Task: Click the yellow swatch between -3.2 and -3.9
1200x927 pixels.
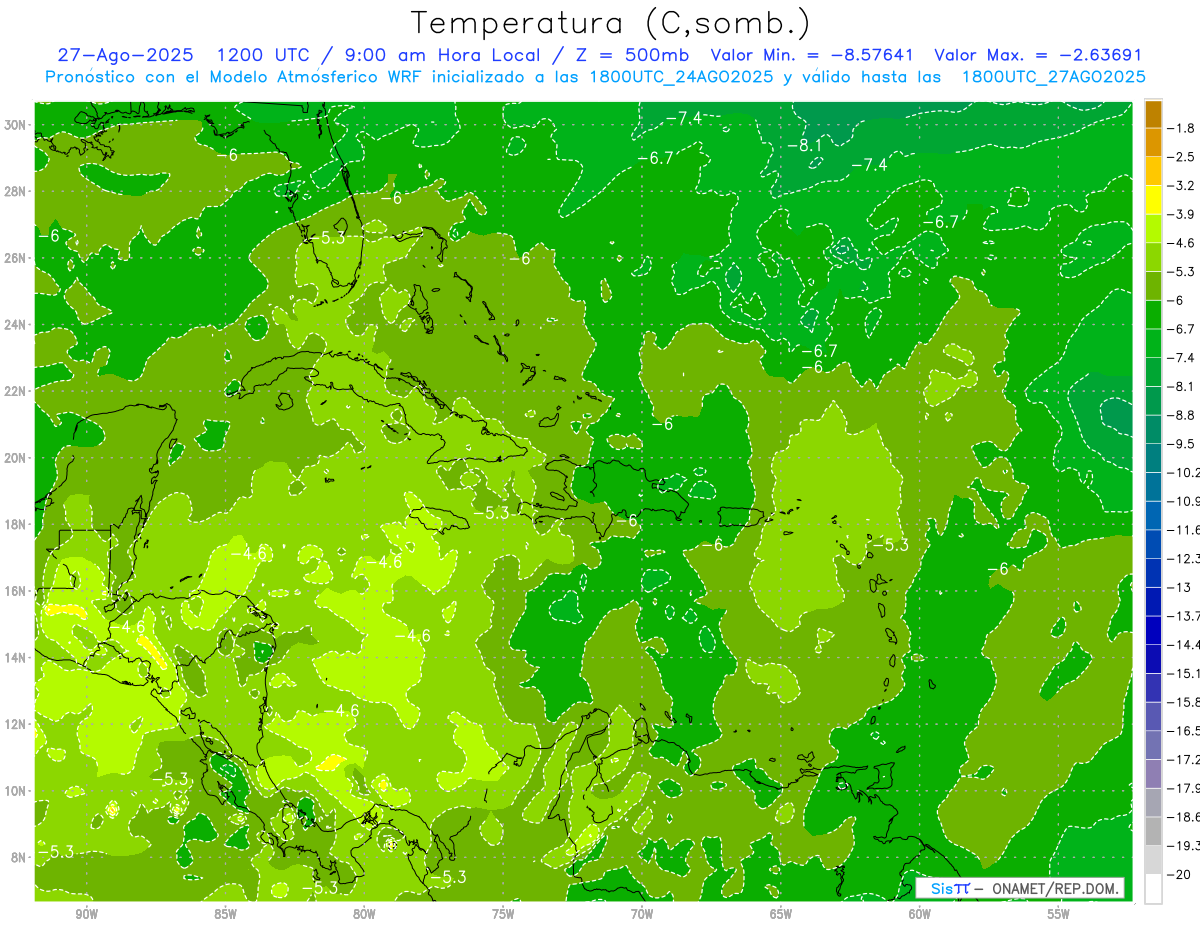Action: [x=1153, y=200]
